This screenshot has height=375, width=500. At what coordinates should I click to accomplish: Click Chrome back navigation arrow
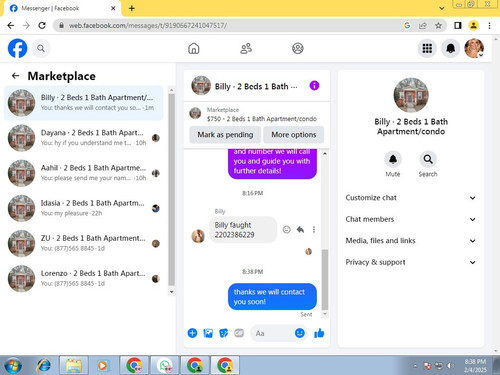[11, 25]
